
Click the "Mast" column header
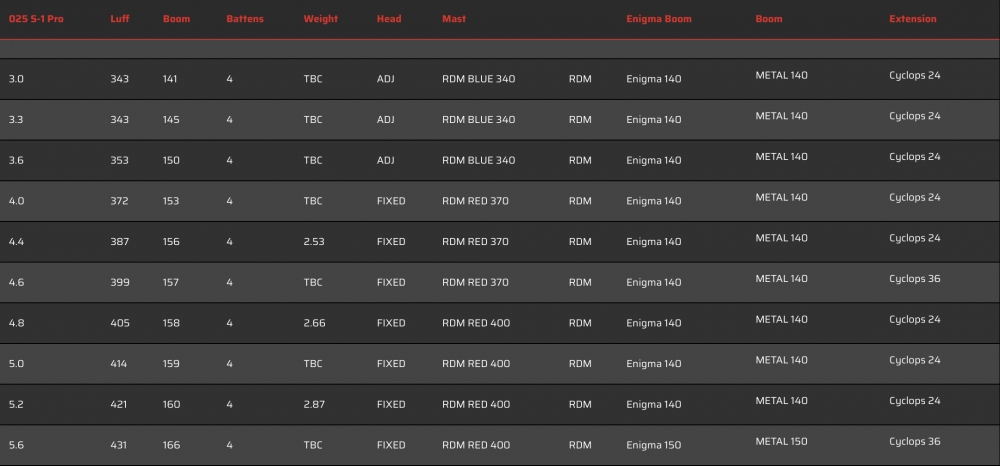tap(454, 19)
